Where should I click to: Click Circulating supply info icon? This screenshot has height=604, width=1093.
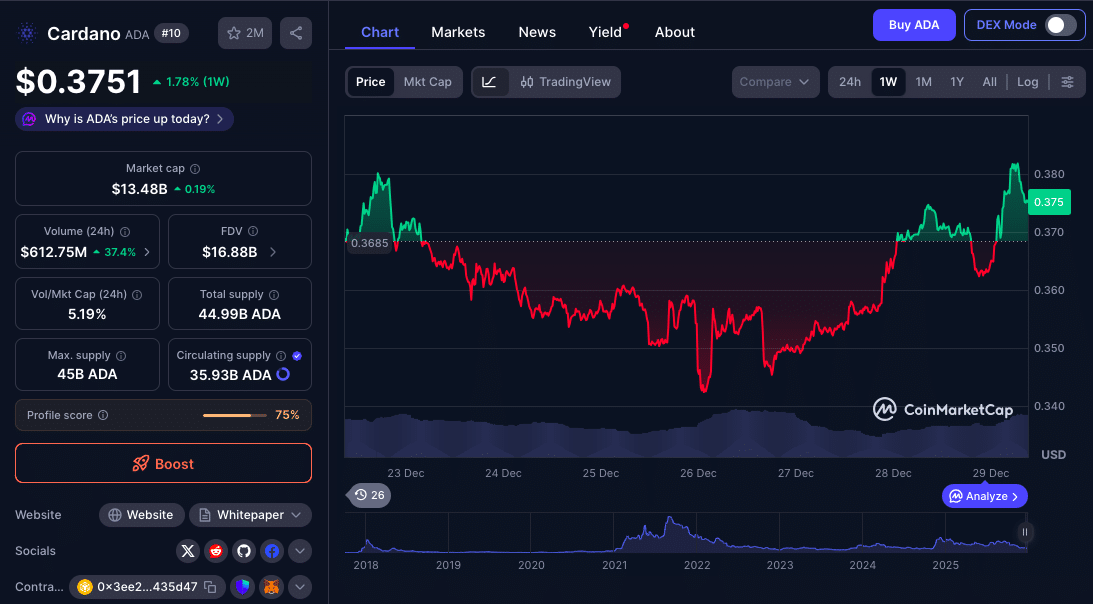click(281, 356)
